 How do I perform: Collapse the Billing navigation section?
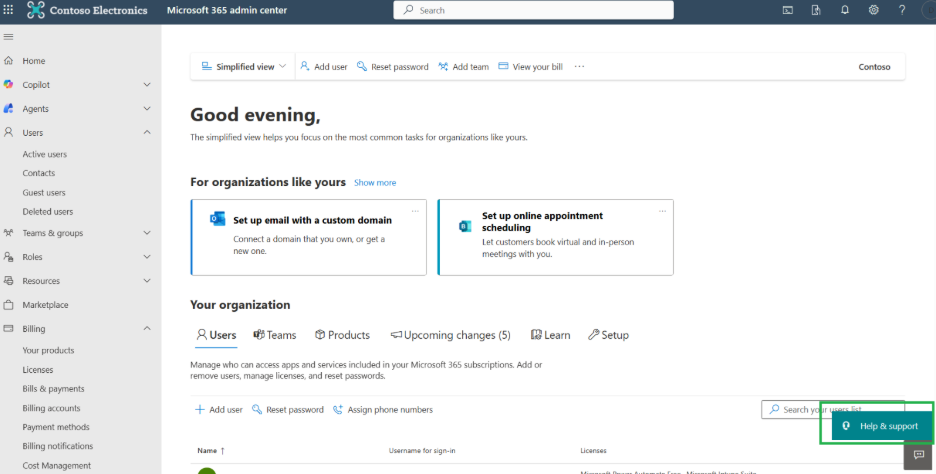pos(147,328)
